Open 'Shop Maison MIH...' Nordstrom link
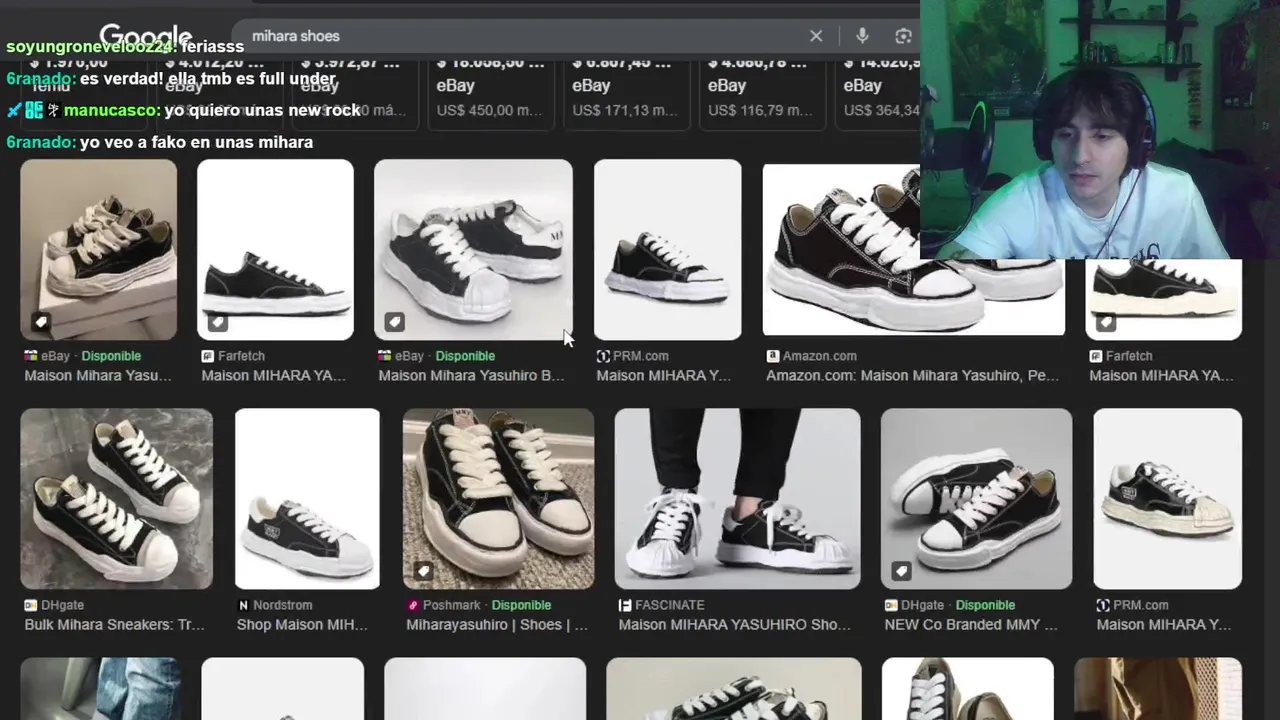The width and height of the screenshot is (1280, 720). 302,625
